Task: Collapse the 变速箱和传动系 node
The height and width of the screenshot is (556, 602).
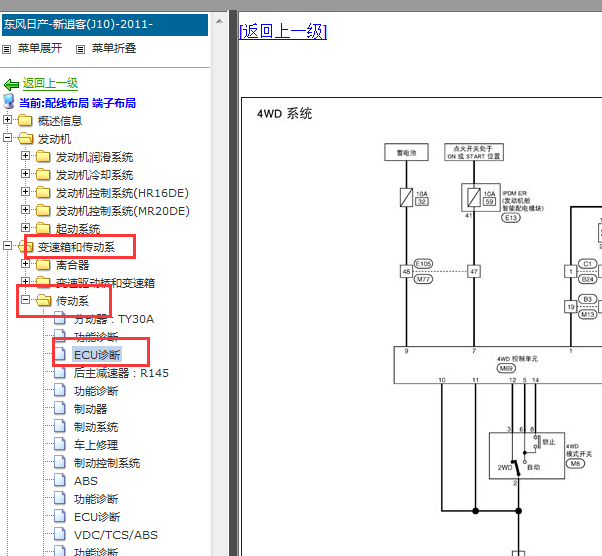Action: 7,245
